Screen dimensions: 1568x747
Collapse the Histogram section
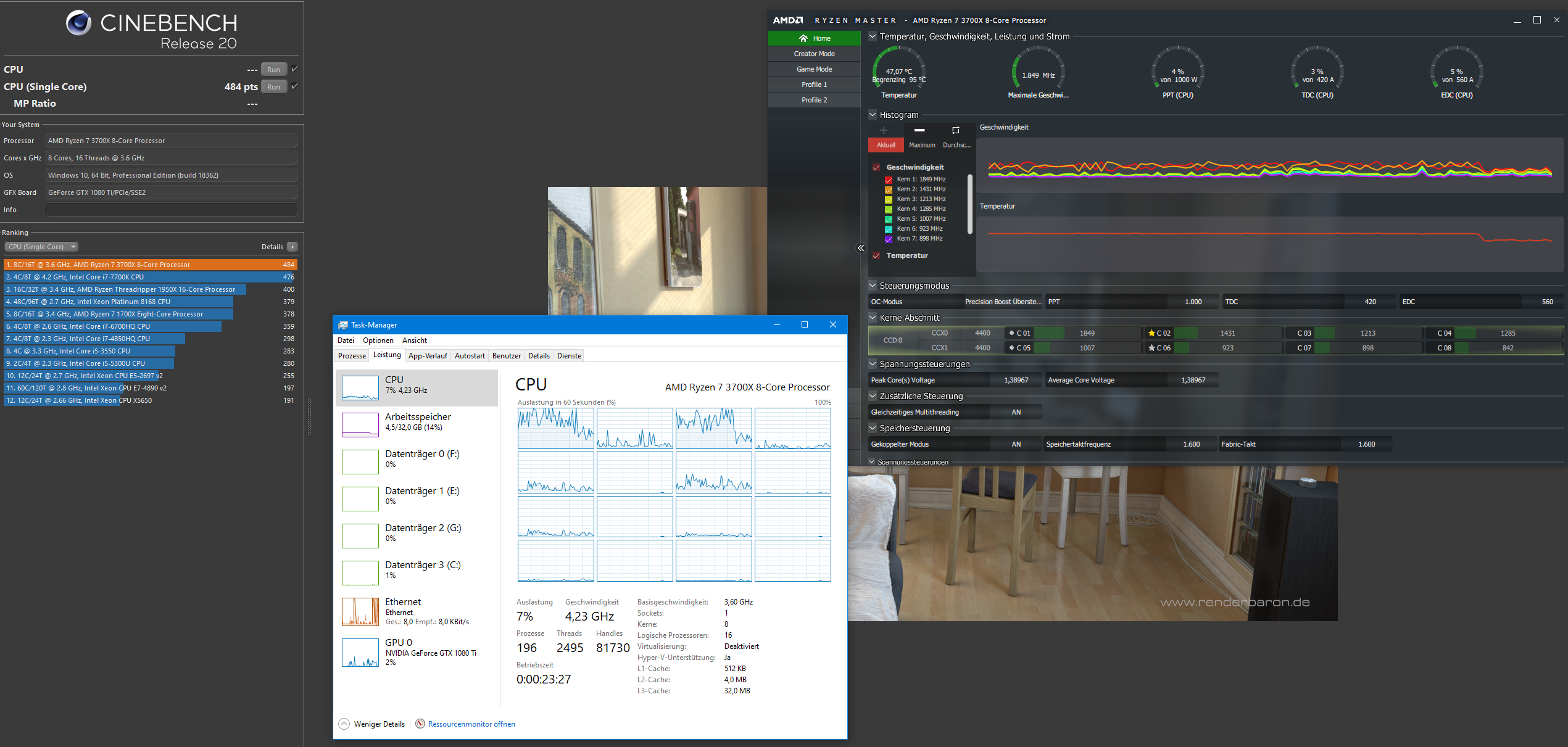tap(873, 115)
